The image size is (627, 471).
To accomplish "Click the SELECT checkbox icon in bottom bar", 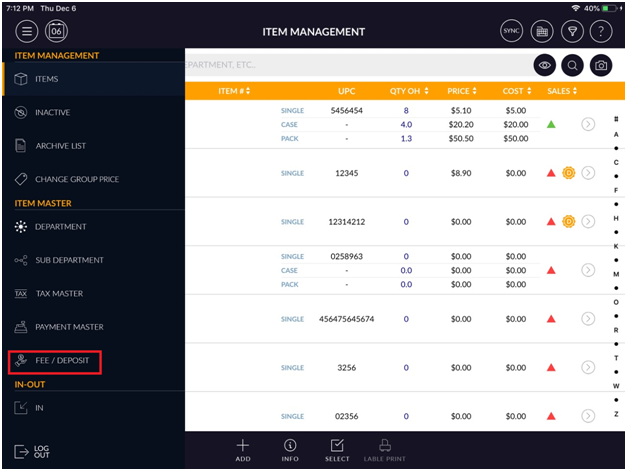I will coord(337,449).
